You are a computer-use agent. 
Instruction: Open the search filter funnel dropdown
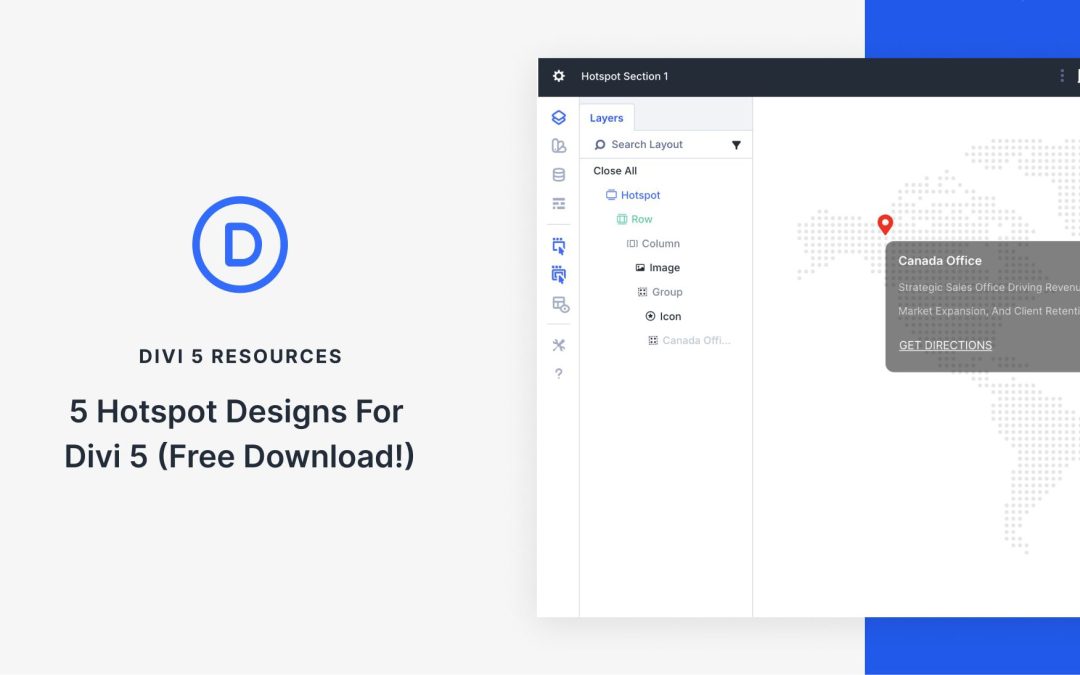(x=736, y=144)
